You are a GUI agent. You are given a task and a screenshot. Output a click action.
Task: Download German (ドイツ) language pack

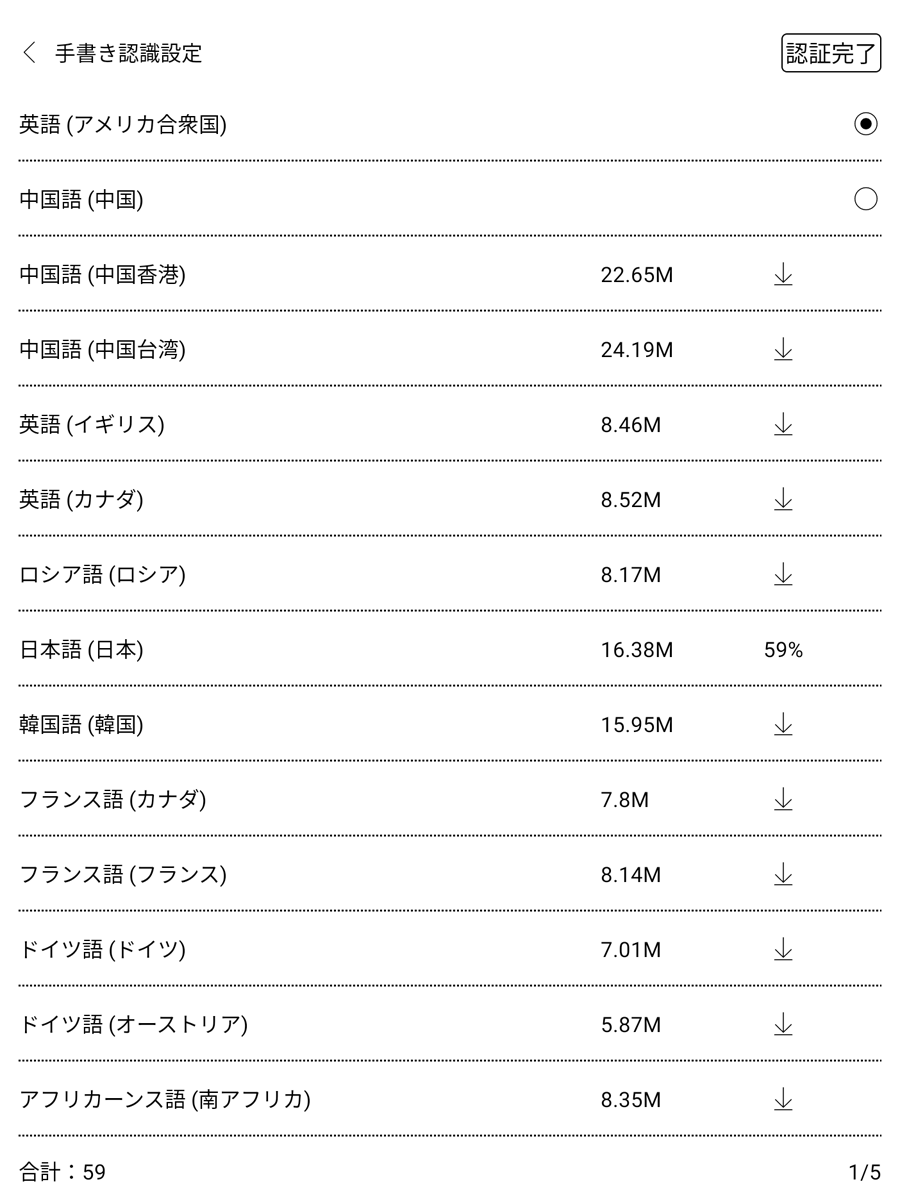[x=783, y=950]
